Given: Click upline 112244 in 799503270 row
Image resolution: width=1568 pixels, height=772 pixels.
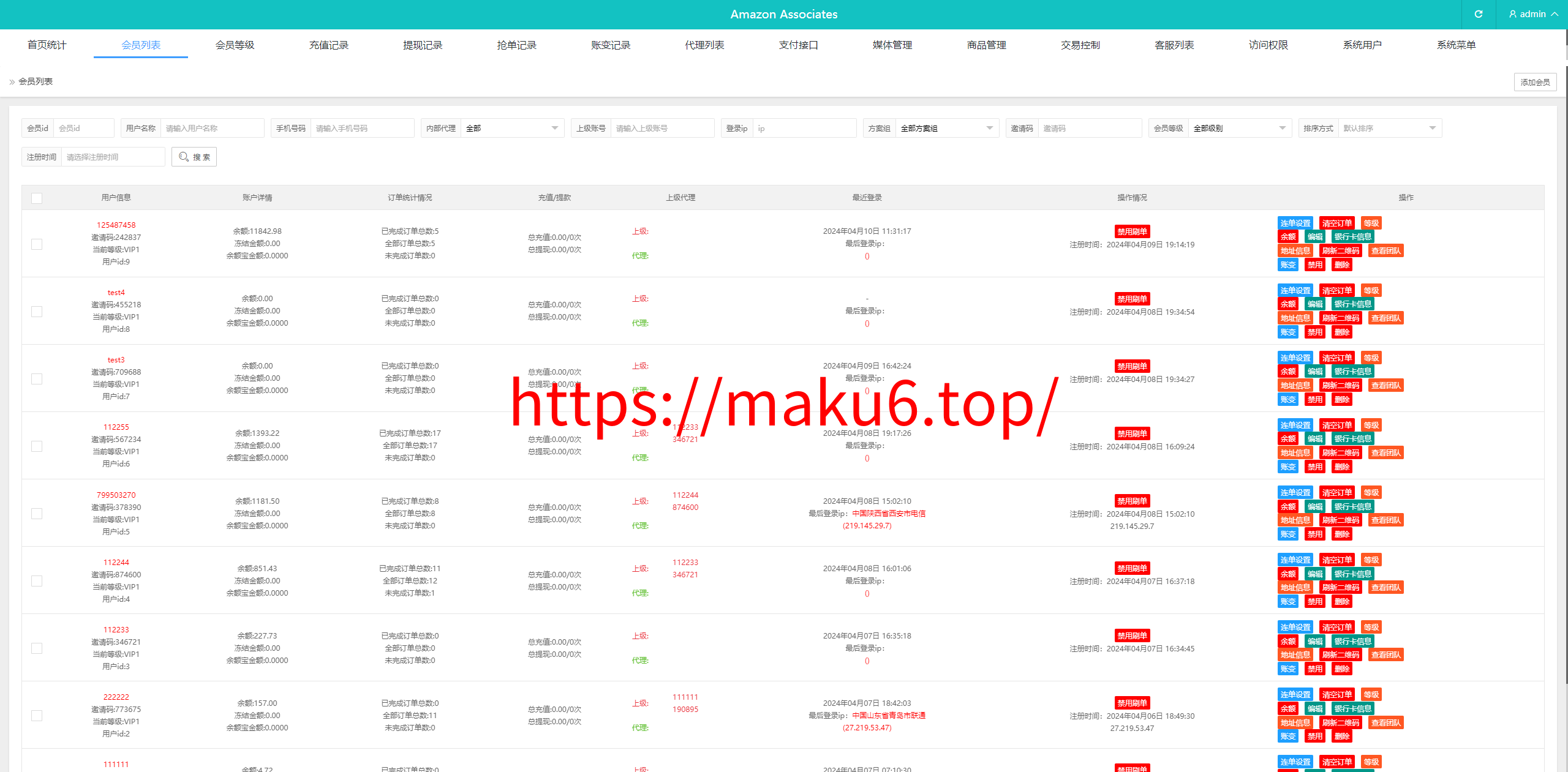Looking at the screenshot, I should click(x=685, y=495).
